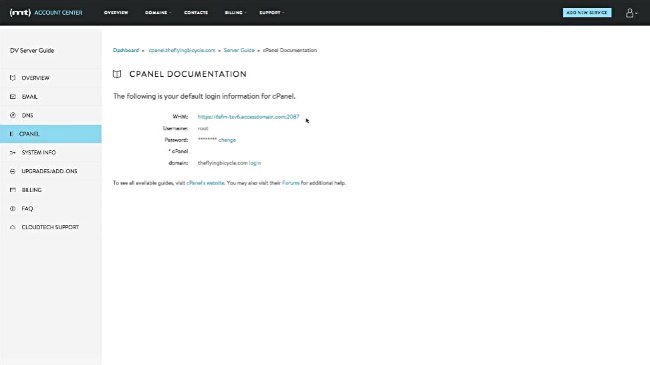Click the Billing sidebar icon
The image size is (650, 365).
click(13, 190)
